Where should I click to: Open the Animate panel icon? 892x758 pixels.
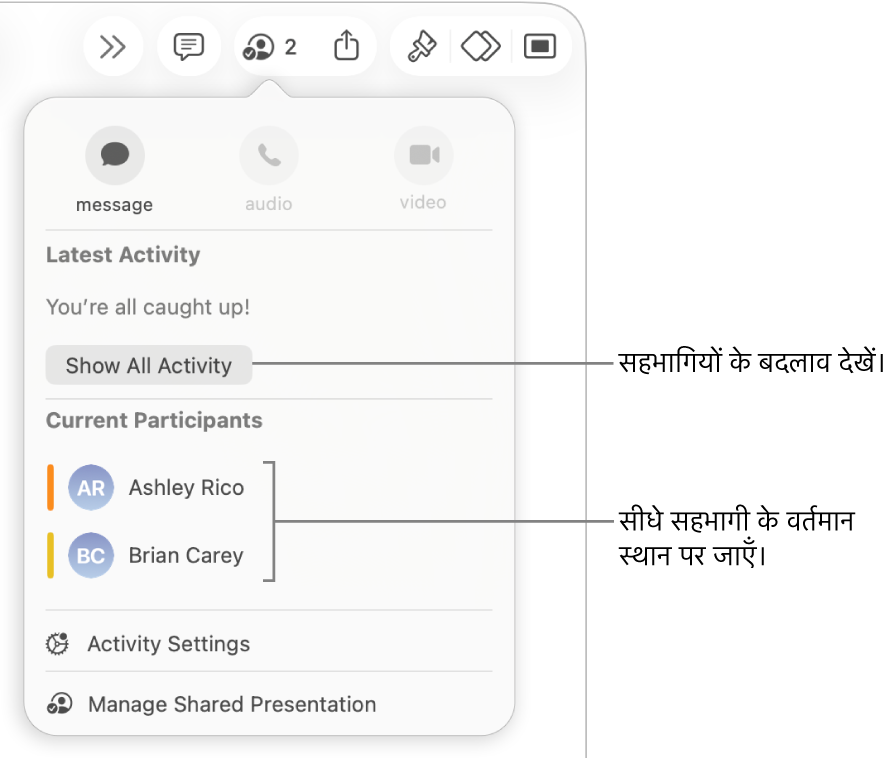click(x=480, y=46)
